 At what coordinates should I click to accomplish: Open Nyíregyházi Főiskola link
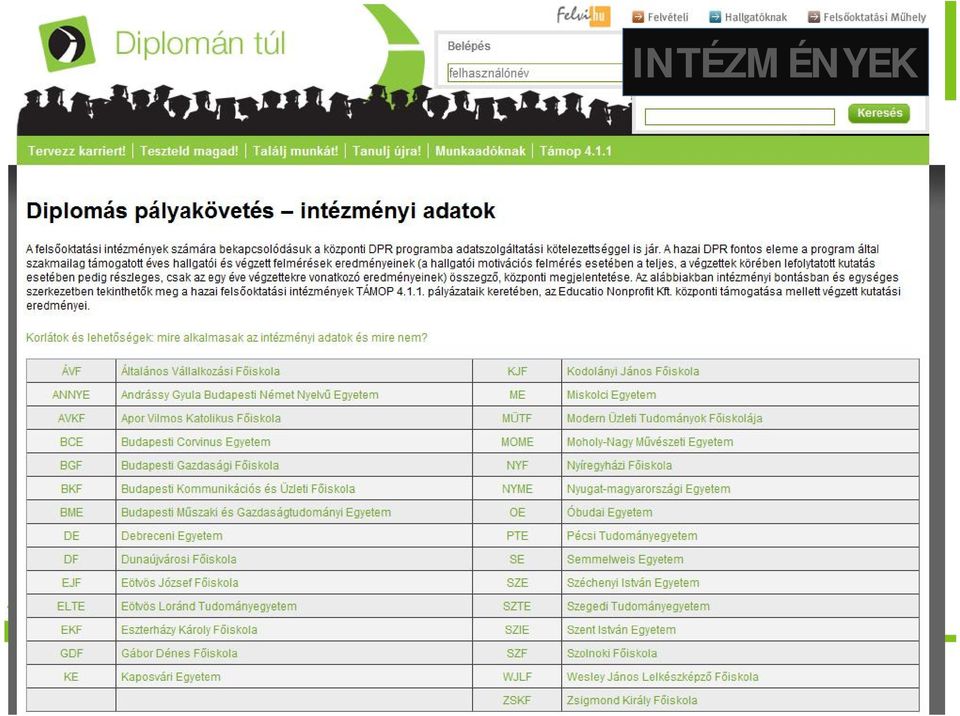619,465
